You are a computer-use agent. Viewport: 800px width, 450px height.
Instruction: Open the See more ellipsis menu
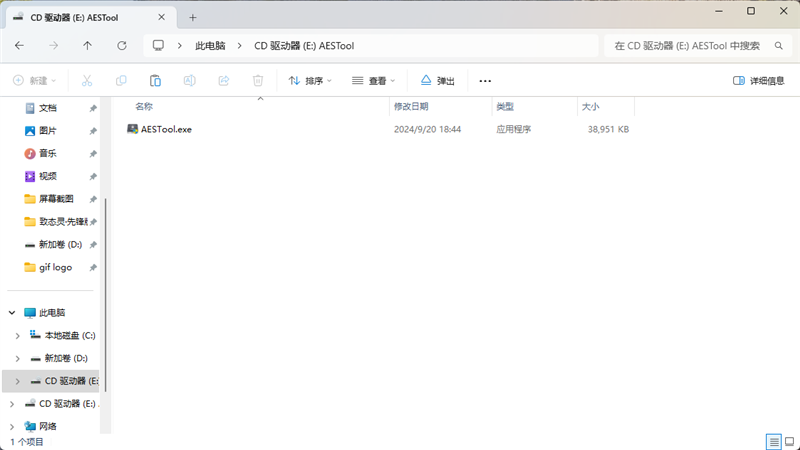[x=485, y=81]
